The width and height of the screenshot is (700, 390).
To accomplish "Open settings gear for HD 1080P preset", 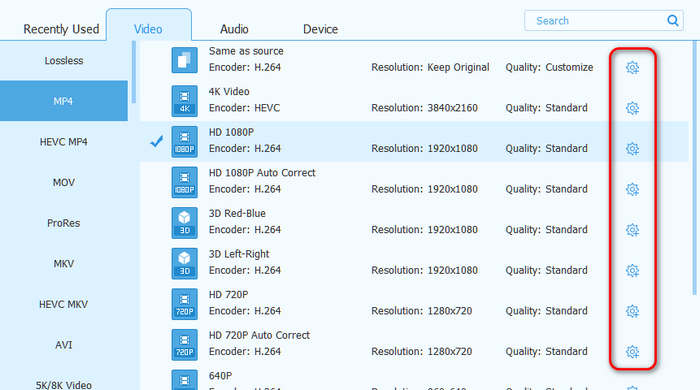I will pyautogui.click(x=632, y=149).
